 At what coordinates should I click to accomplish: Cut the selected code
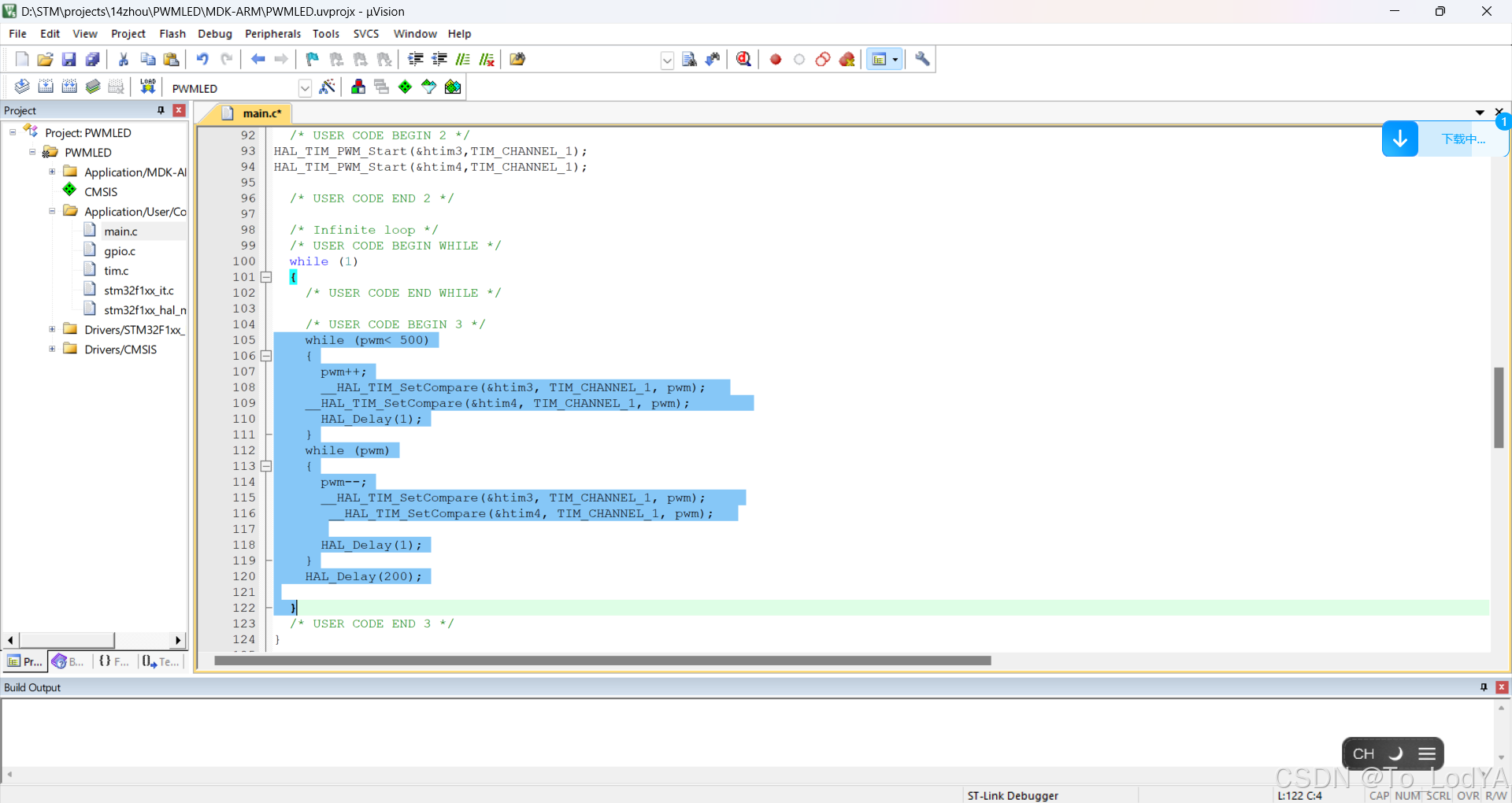pyautogui.click(x=124, y=59)
